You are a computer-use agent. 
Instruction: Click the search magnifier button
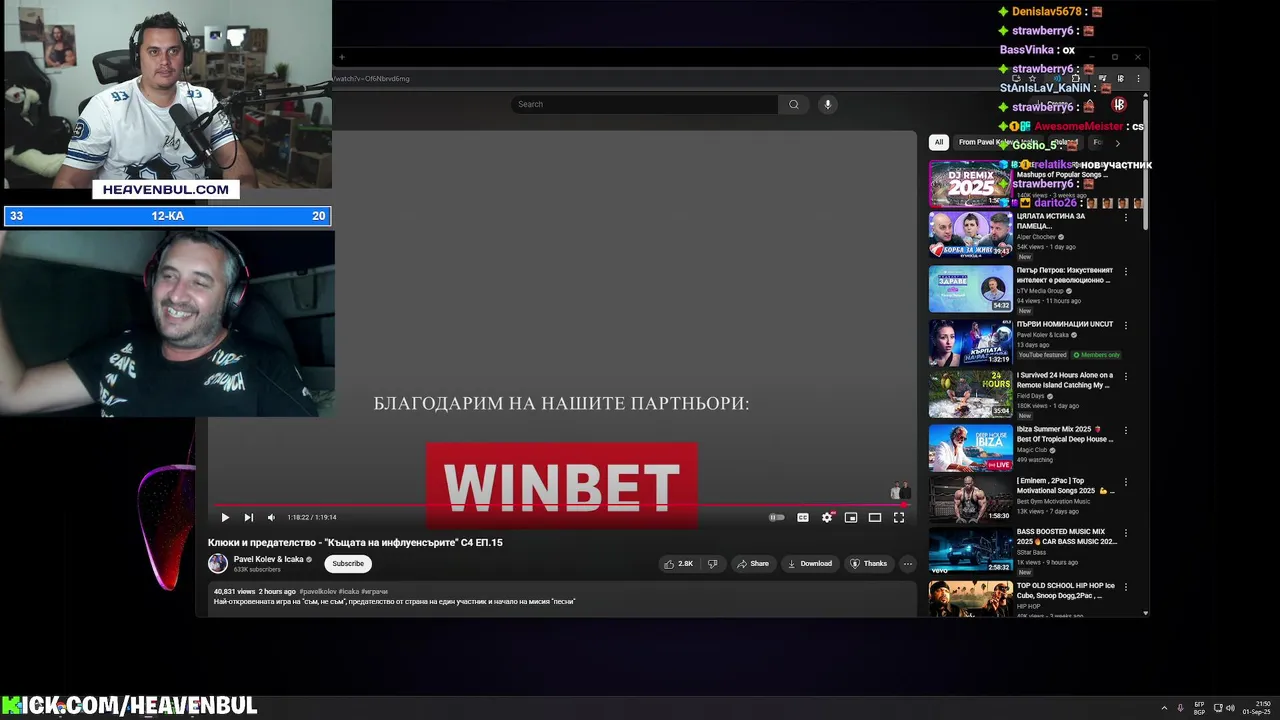(794, 104)
